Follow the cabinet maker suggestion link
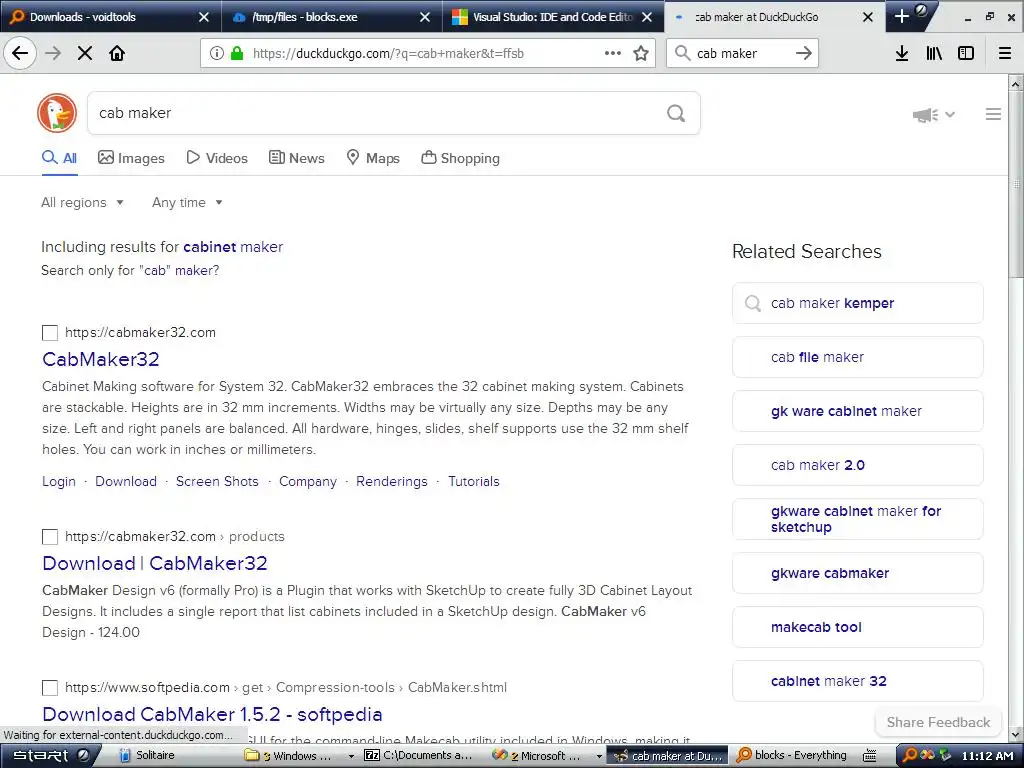This screenshot has width=1024, height=768. point(233,247)
